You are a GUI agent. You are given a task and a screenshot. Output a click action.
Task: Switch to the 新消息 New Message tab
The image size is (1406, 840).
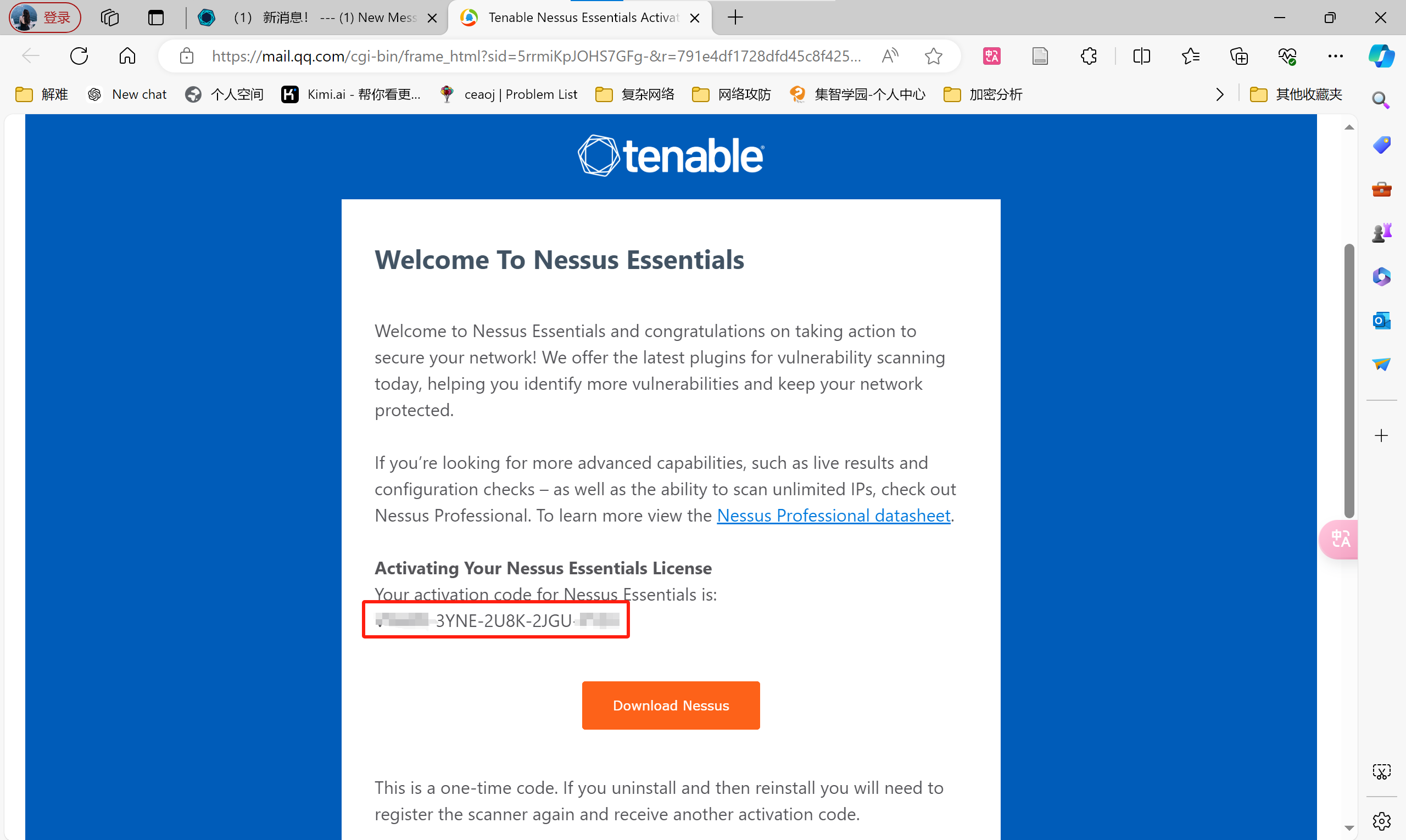[317, 18]
